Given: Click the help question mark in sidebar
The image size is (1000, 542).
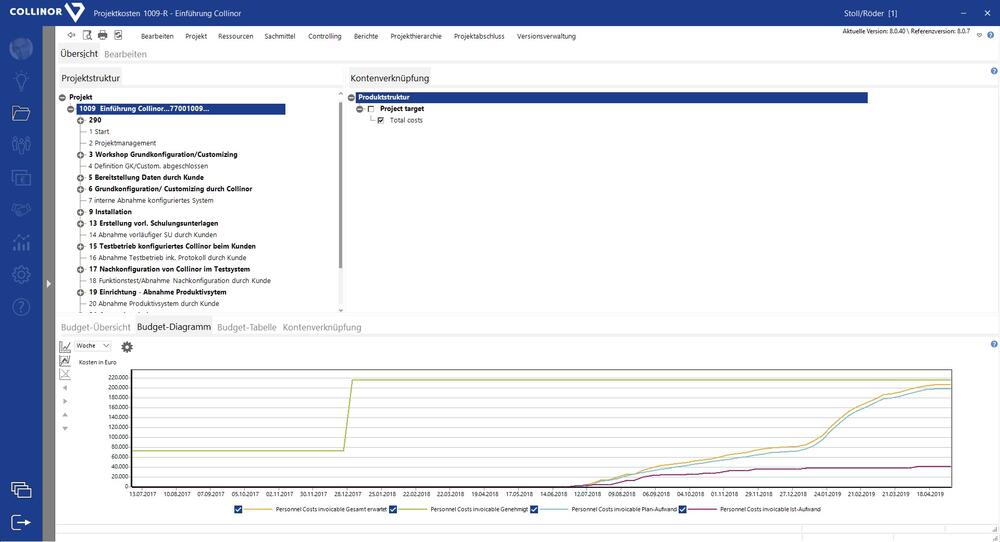Looking at the screenshot, I should coord(21,306).
